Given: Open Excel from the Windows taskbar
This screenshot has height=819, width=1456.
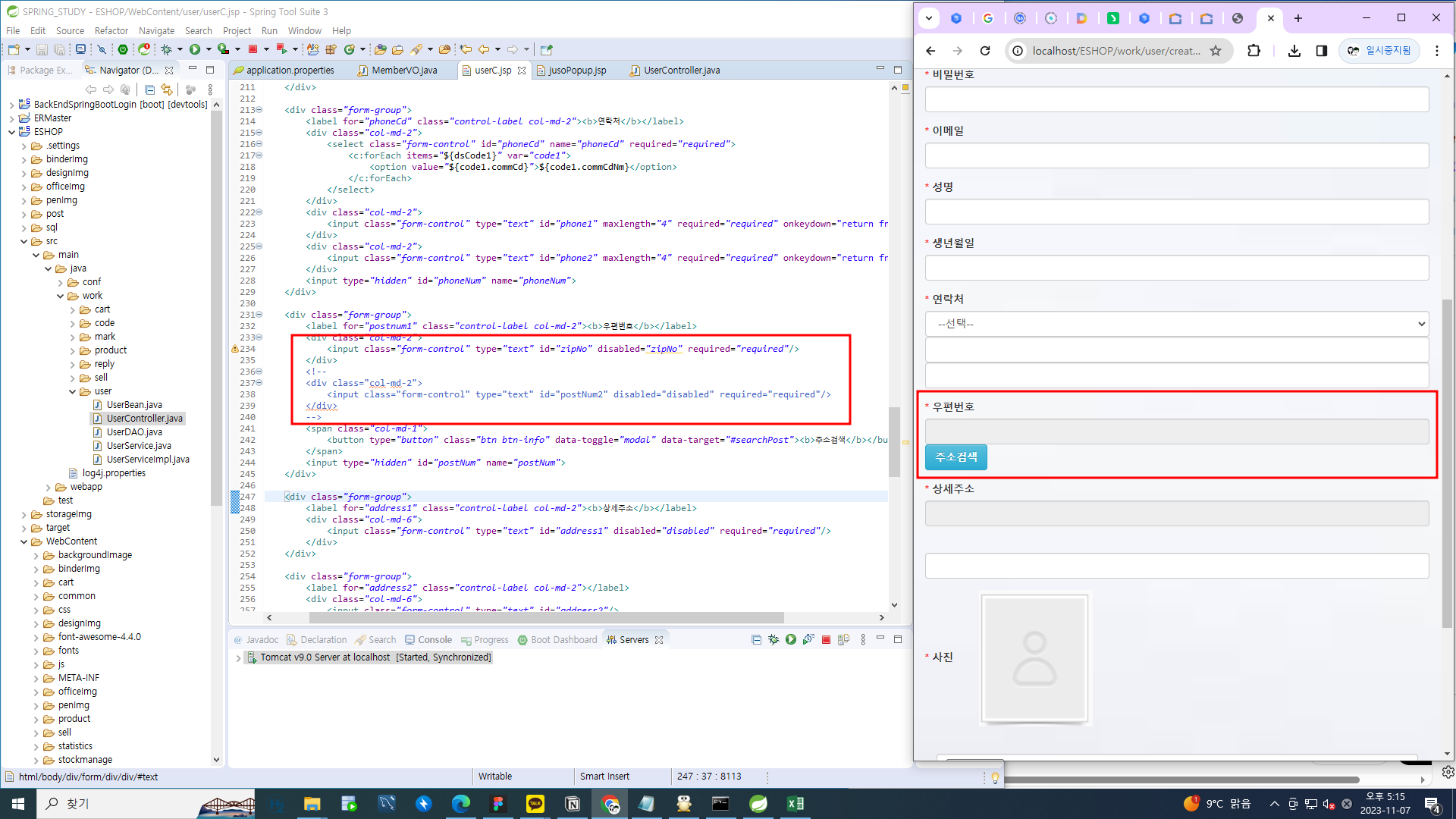Looking at the screenshot, I should [x=795, y=804].
